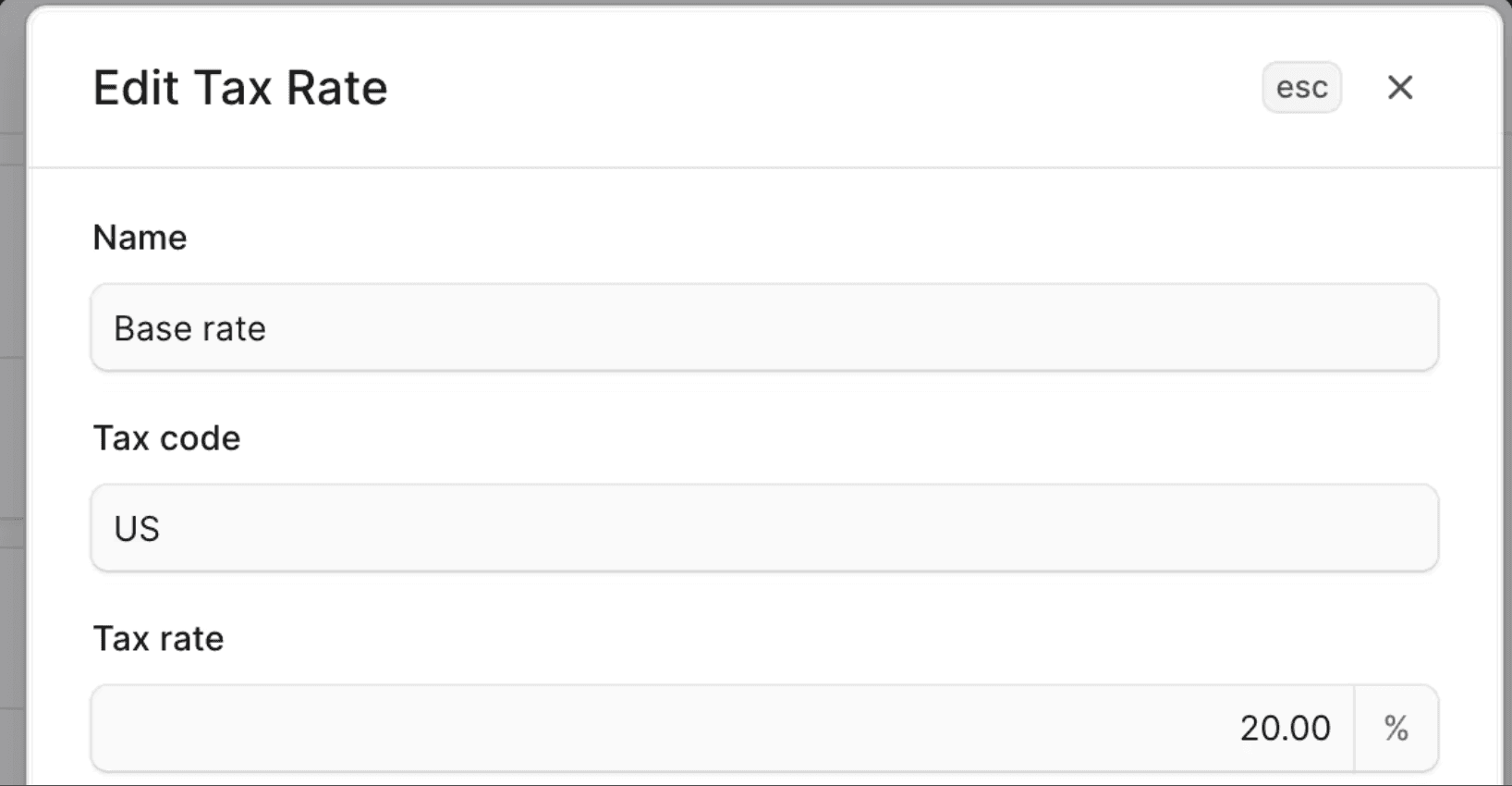Screen dimensions: 1512x786
Task: Click the close cross in the top corner
Action: coord(1400,87)
